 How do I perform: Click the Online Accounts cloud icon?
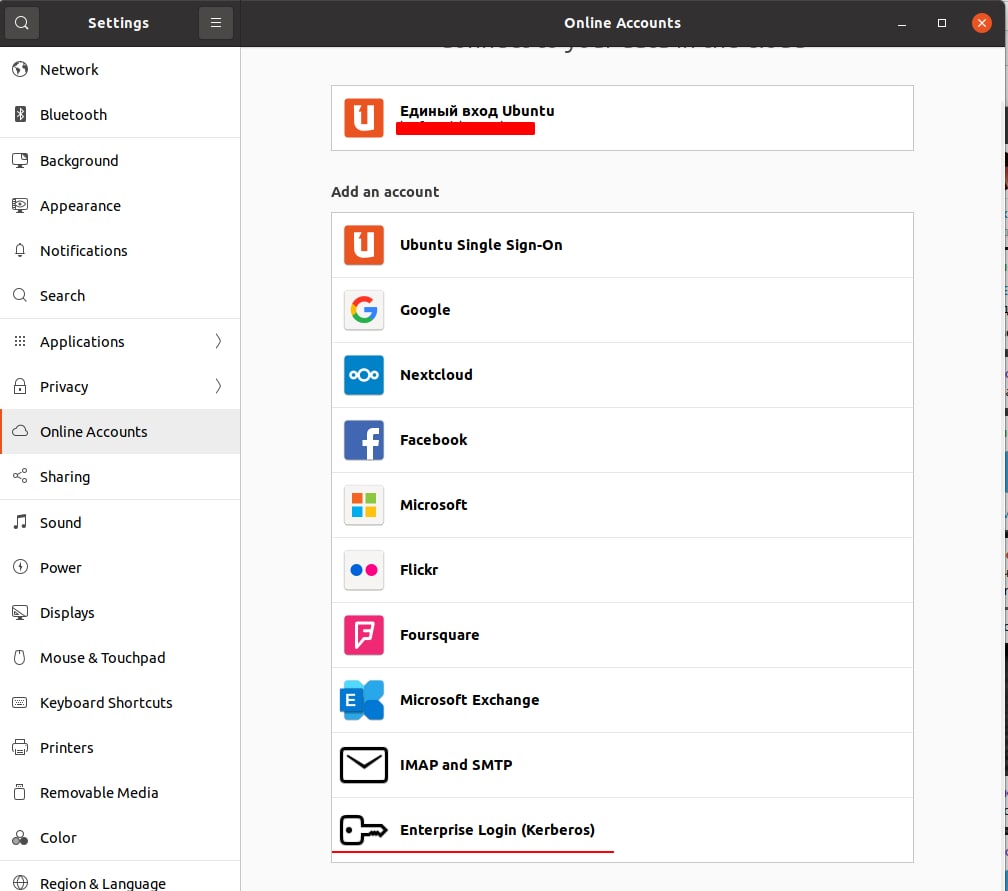(20, 431)
